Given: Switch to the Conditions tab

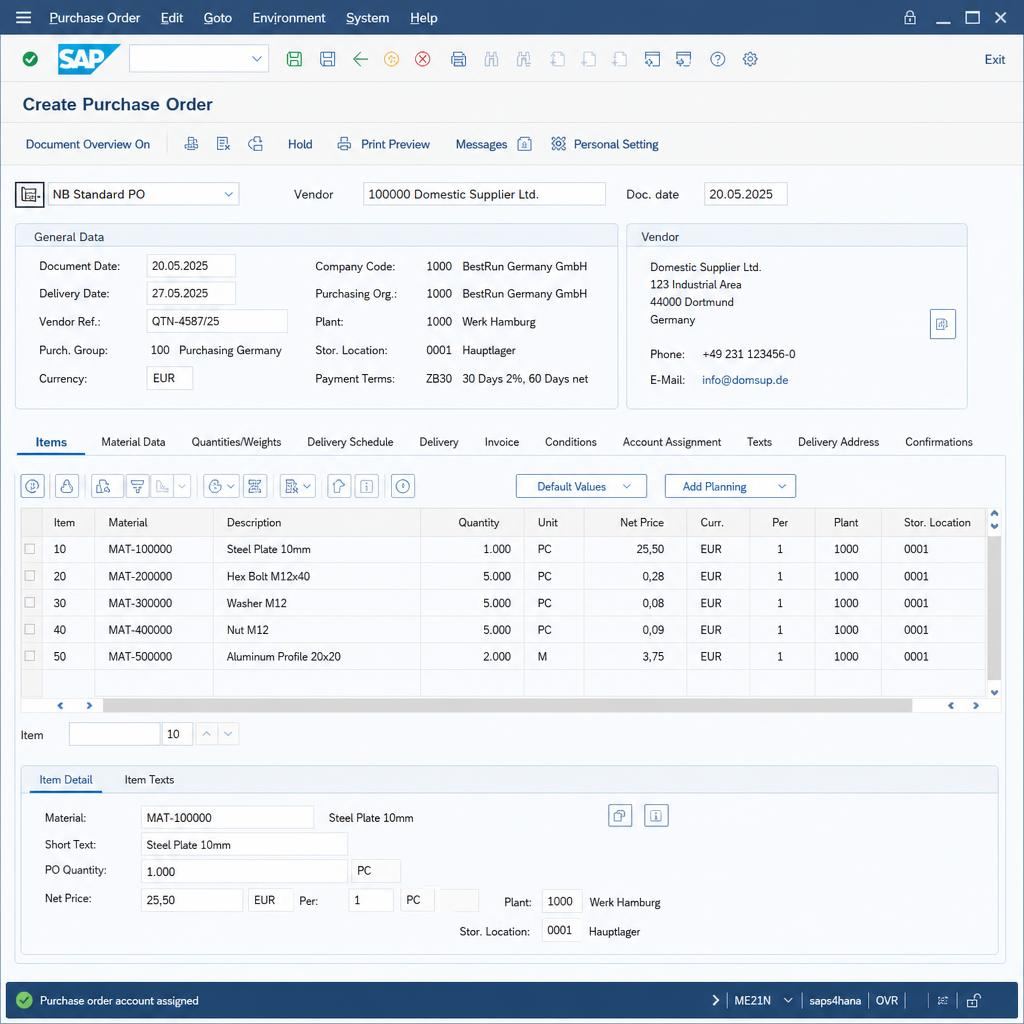Looking at the screenshot, I should 570,442.
